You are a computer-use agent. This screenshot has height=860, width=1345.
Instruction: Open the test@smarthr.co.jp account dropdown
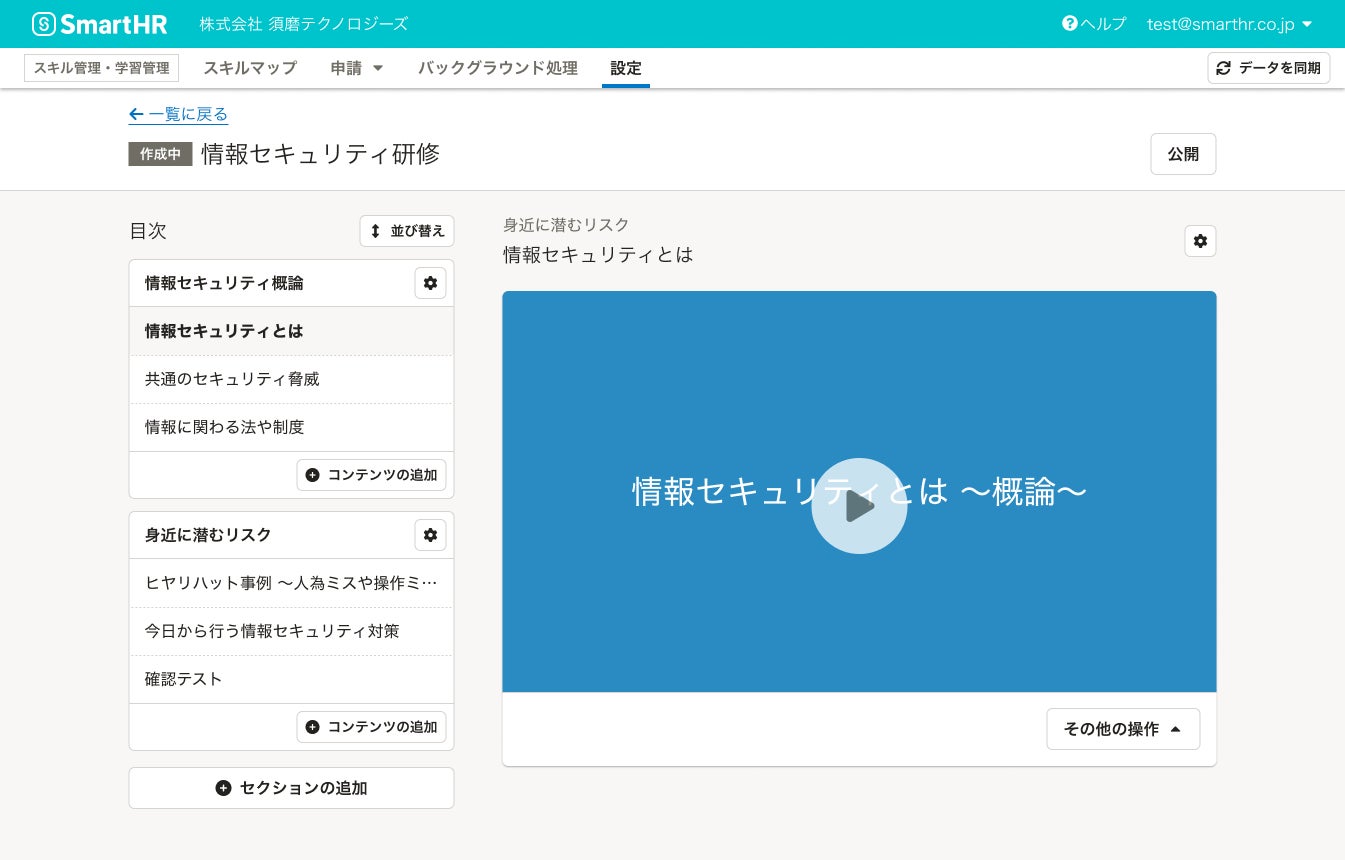[1230, 24]
